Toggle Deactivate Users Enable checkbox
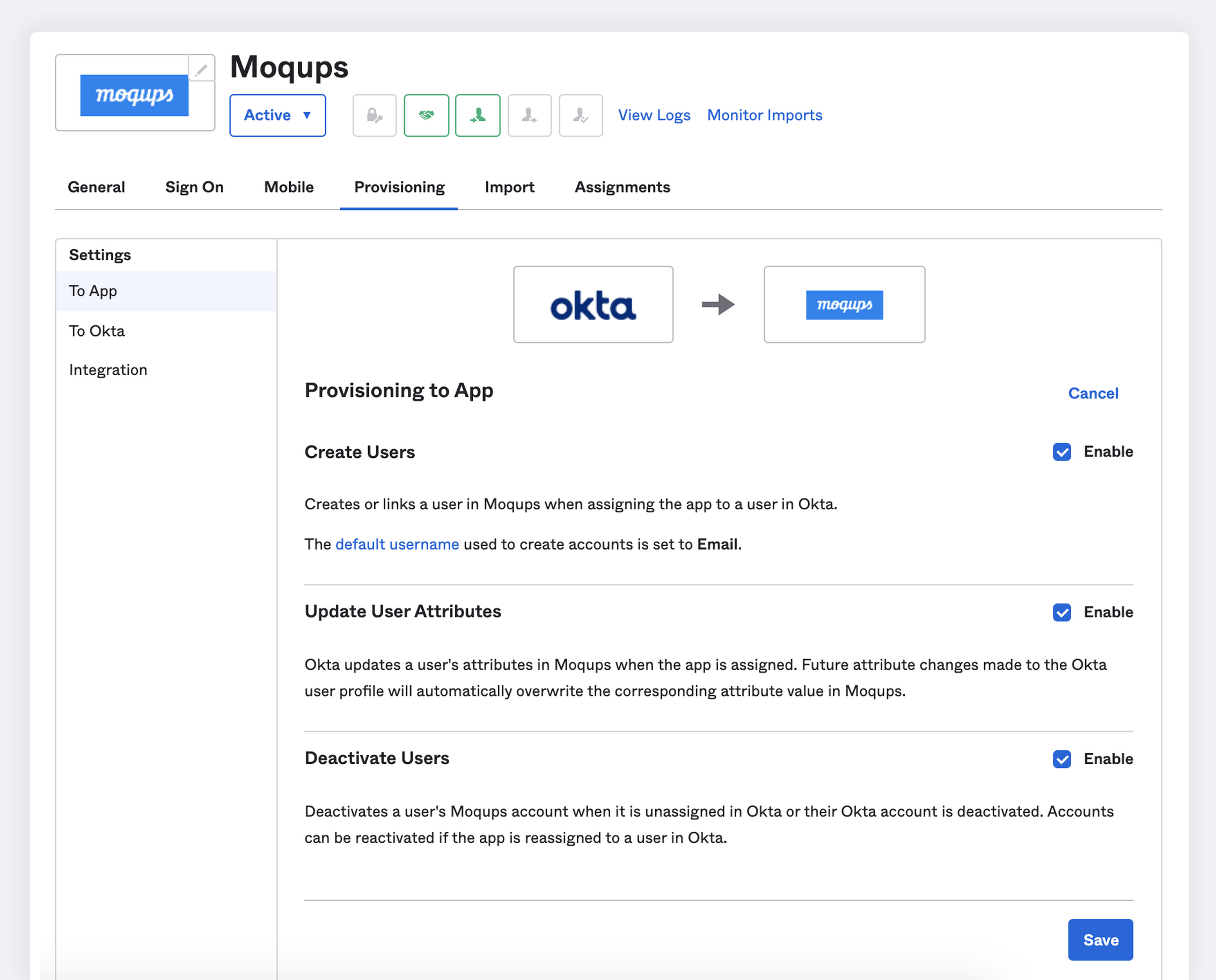This screenshot has height=980, width=1216. [x=1061, y=759]
